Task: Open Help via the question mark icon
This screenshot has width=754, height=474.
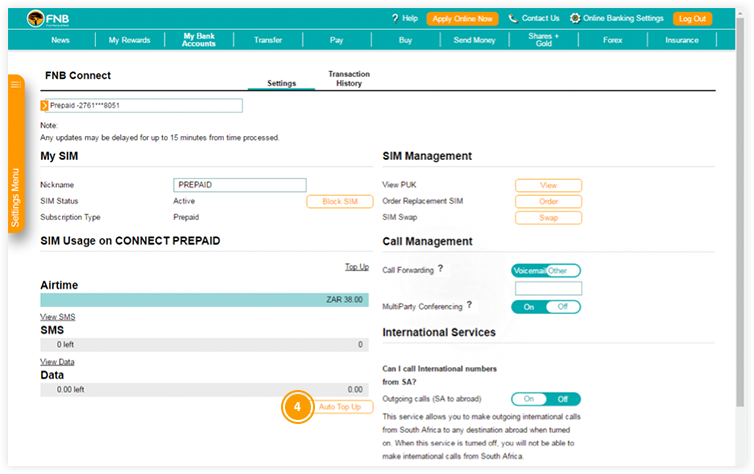Action: [x=395, y=18]
